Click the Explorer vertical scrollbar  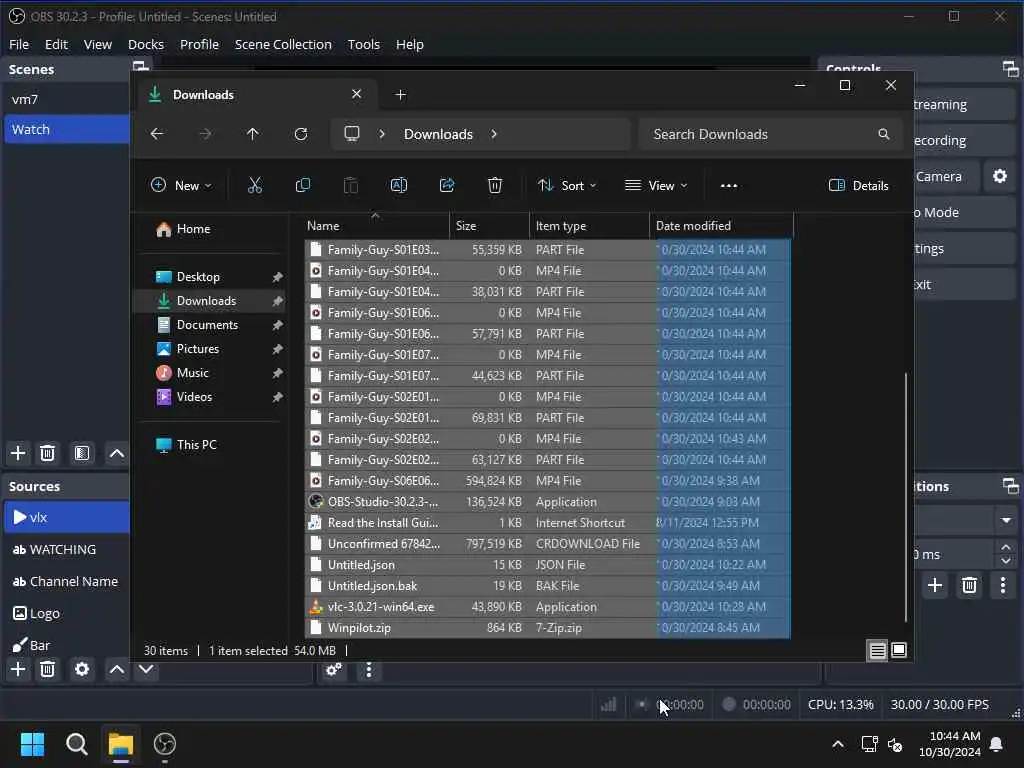906,496
